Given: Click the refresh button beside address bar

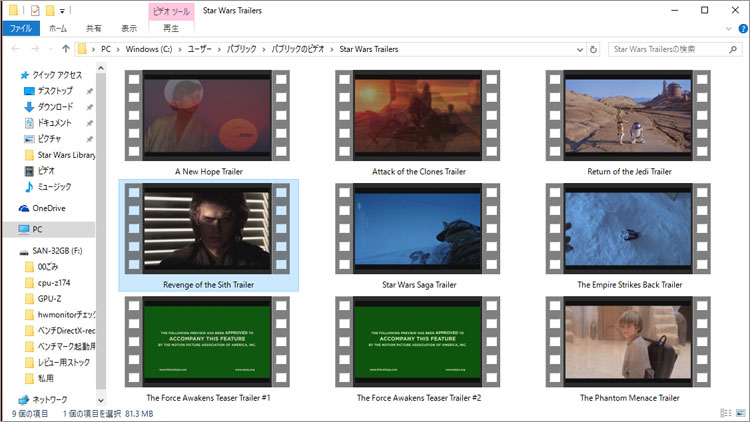Looking at the screenshot, I should (x=594, y=48).
